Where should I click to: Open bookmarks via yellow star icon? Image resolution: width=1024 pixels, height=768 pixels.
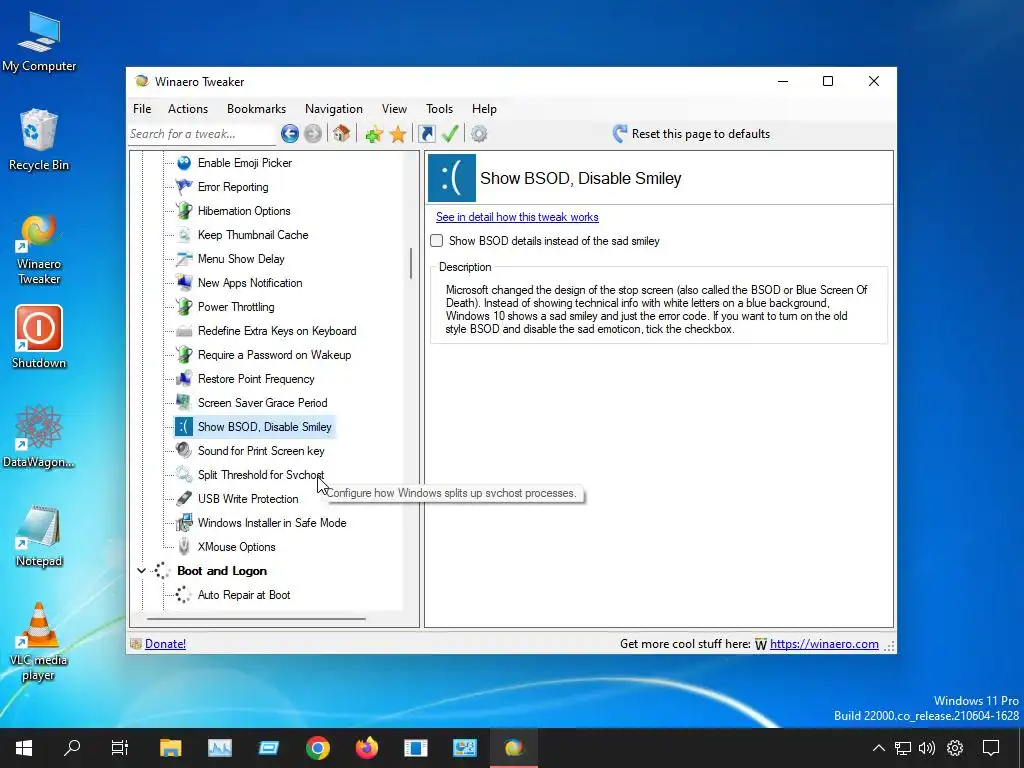click(398, 135)
